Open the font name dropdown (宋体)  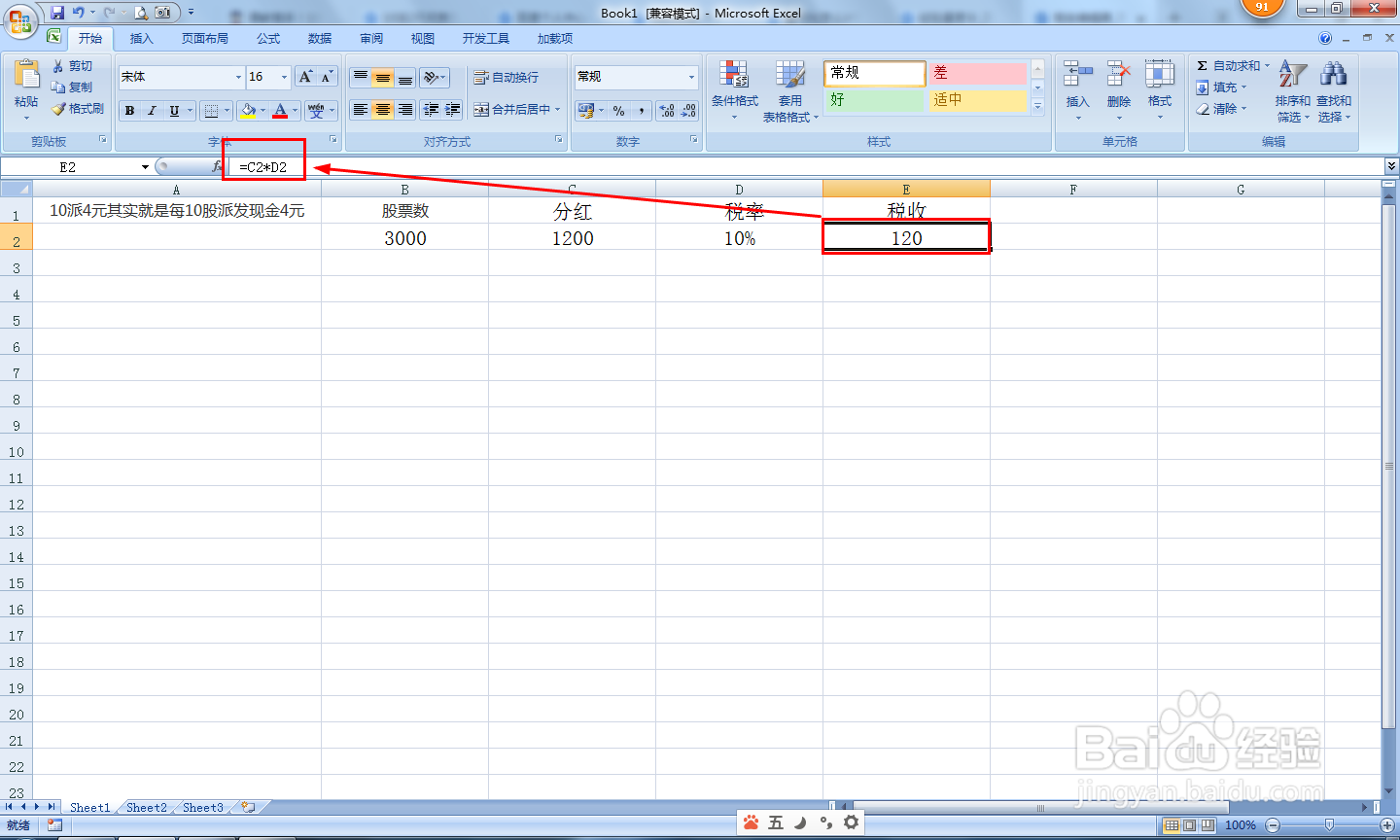238,77
